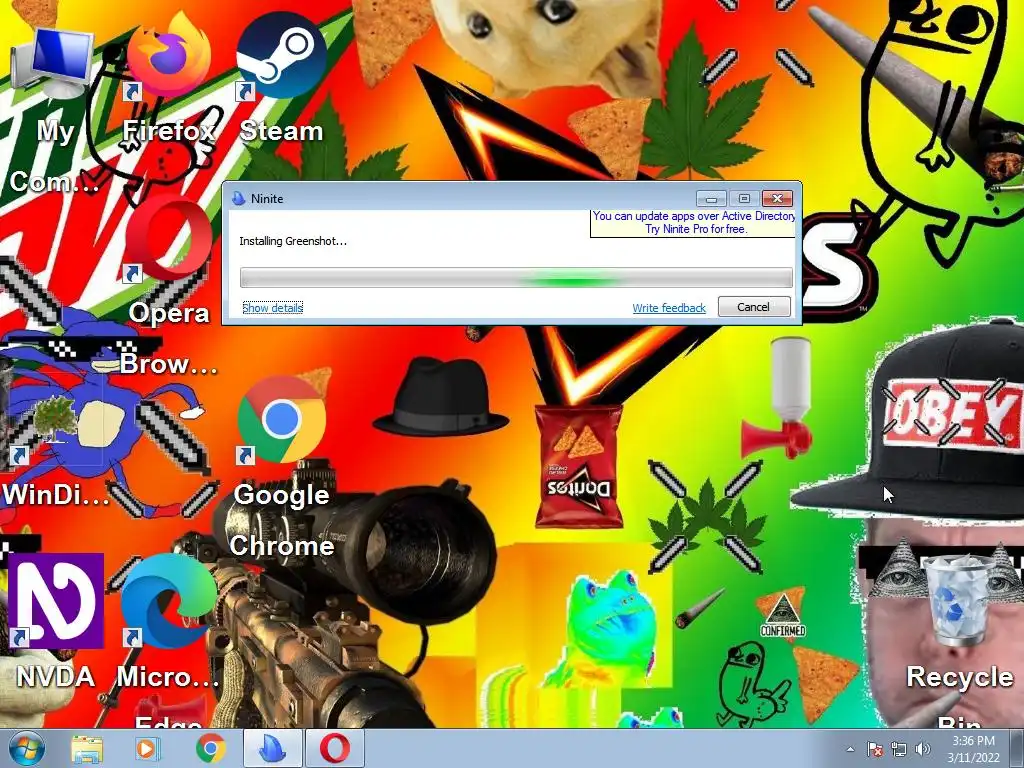Close the Ninite window
The width and height of the screenshot is (1024, 768).
point(777,198)
